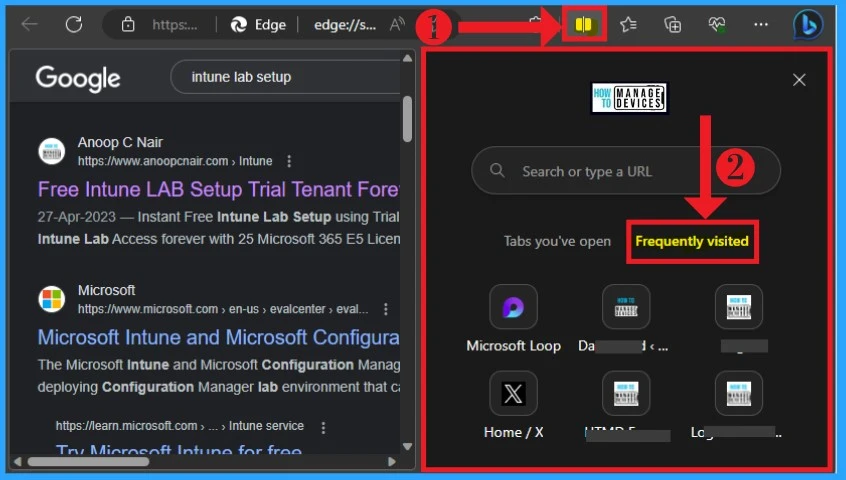This screenshot has width=846, height=480.
Task: Click the Edge logo in address bar
Action: 238,24
